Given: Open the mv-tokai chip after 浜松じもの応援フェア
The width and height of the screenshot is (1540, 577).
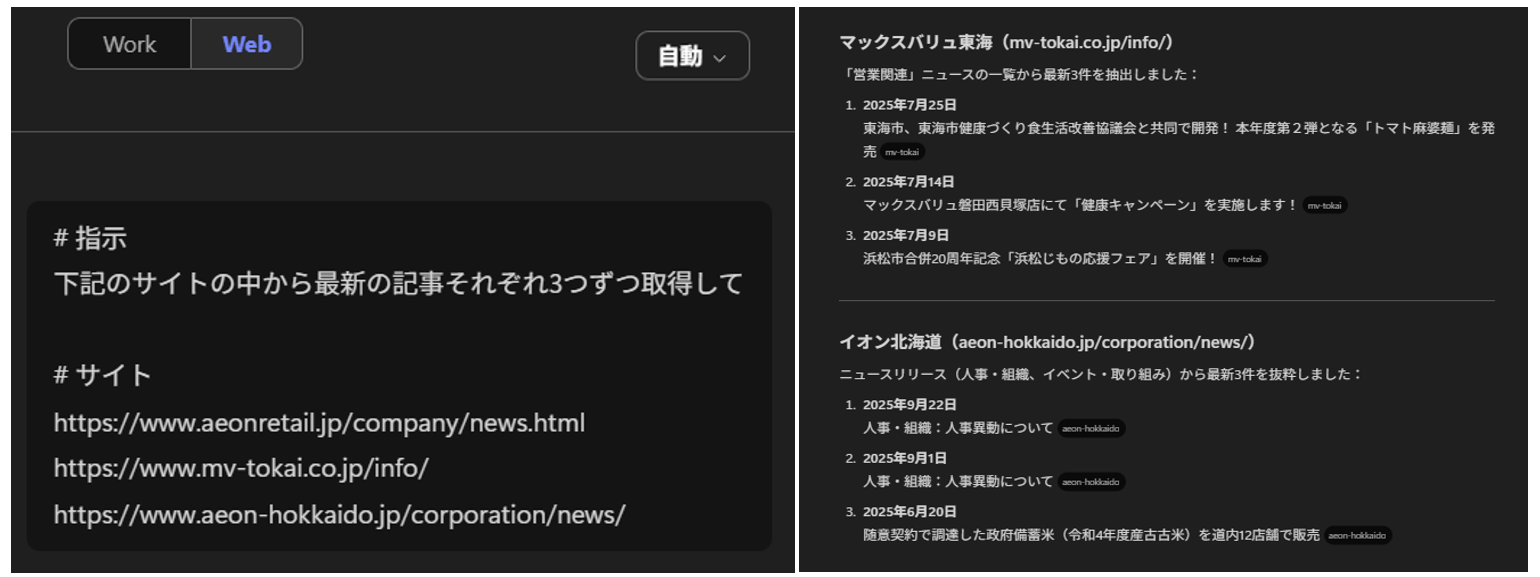Looking at the screenshot, I should pyautogui.click(x=1245, y=259).
